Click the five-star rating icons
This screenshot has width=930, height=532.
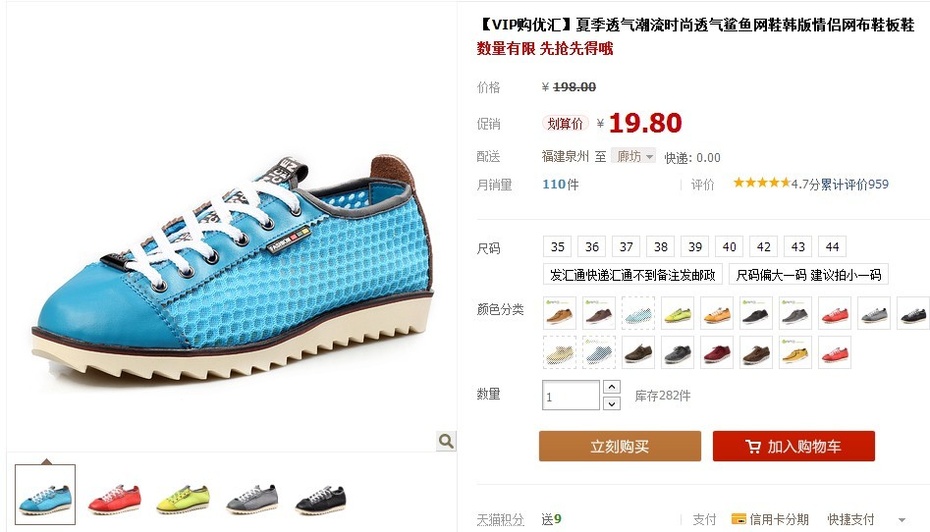(x=762, y=183)
